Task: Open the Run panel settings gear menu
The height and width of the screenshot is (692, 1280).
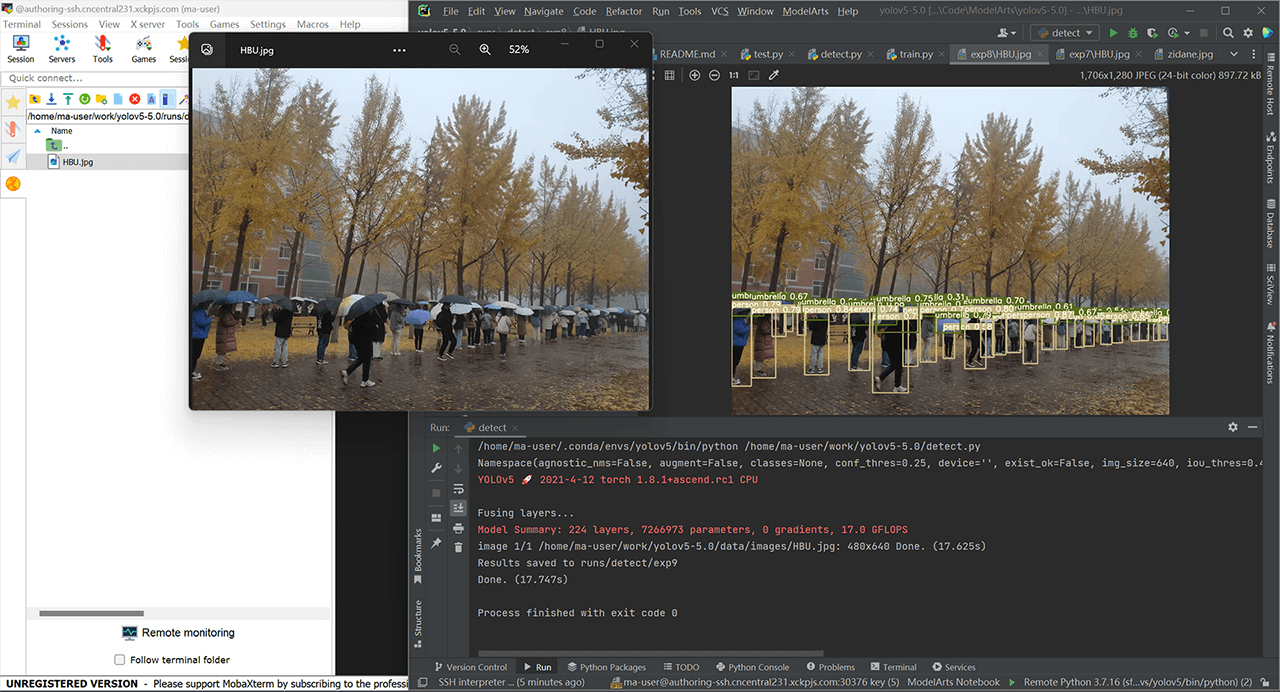Action: 1233,427
